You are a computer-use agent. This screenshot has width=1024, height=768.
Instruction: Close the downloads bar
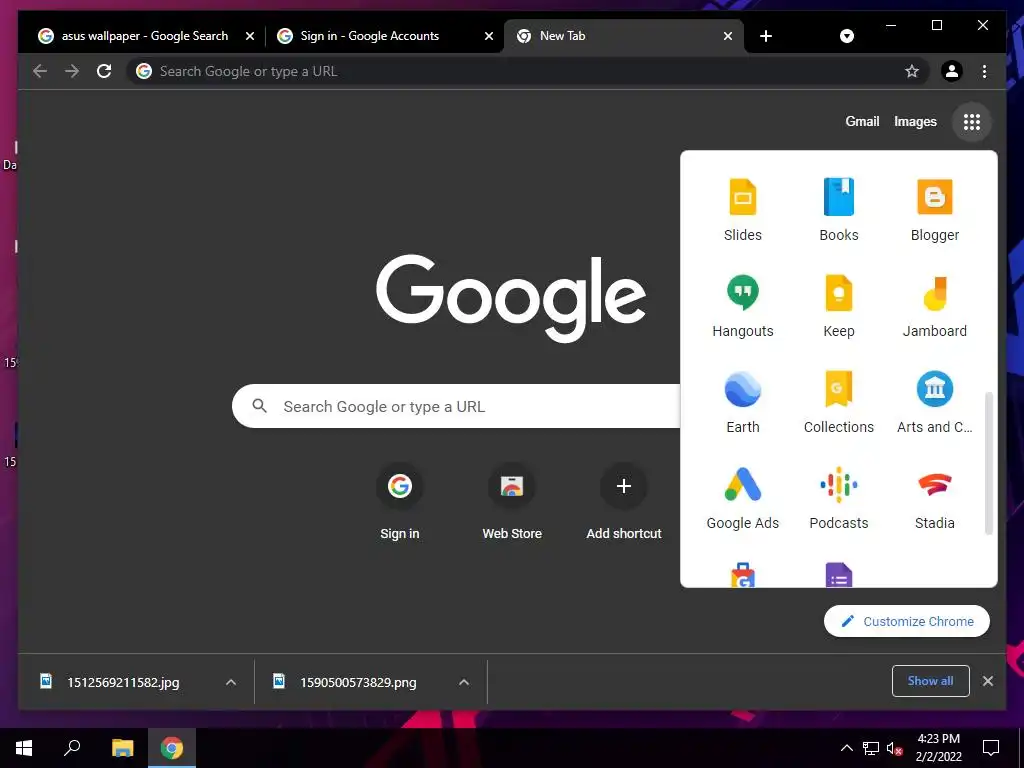tap(987, 681)
